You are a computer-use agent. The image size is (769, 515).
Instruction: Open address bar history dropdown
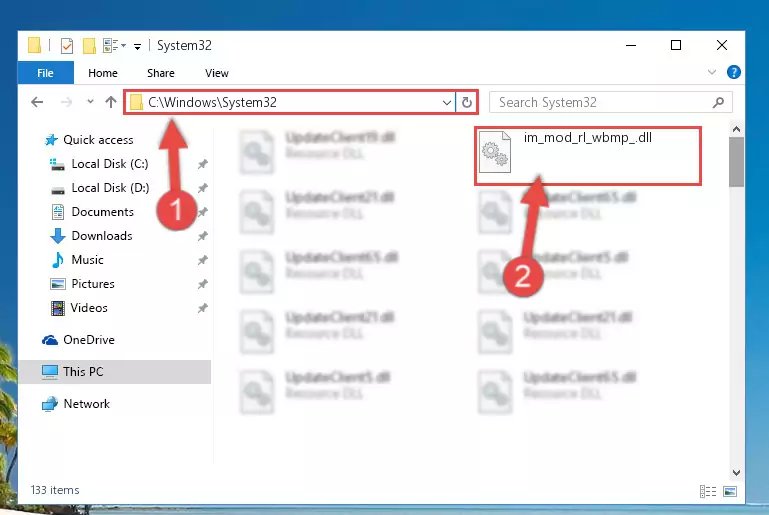pyautogui.click(x=446, y=103)
